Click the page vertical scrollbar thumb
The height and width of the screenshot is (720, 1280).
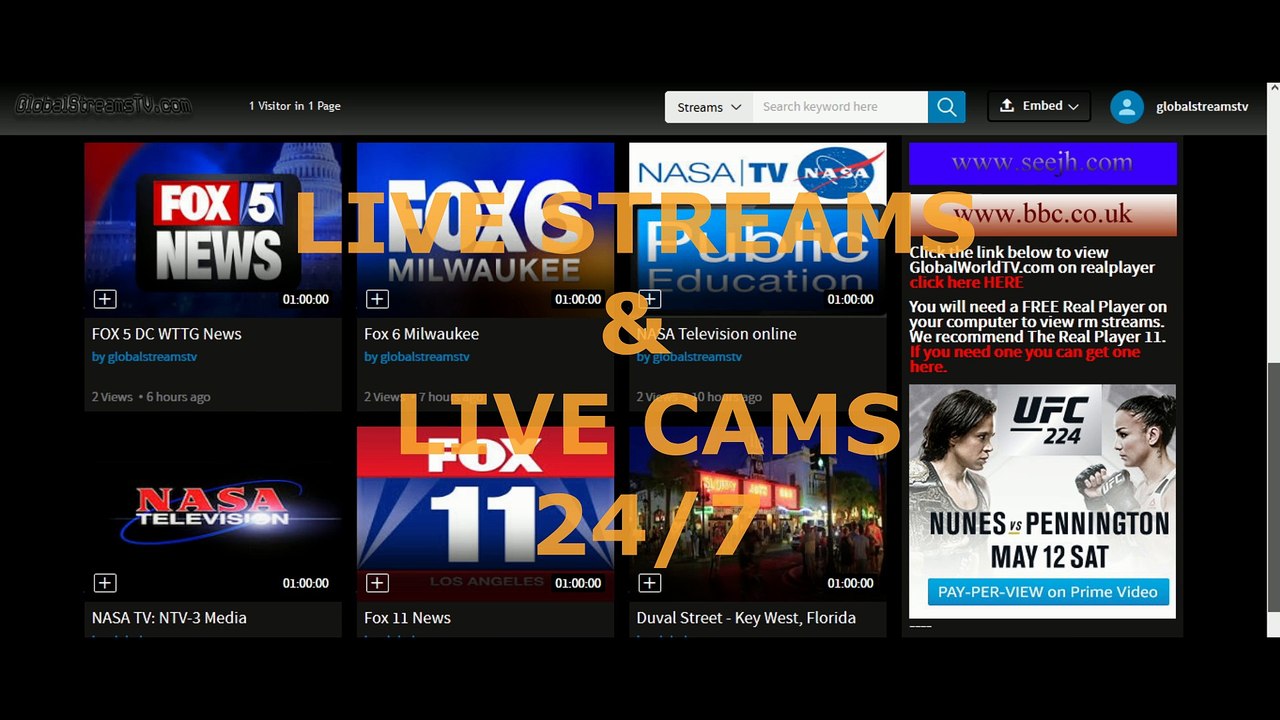[1273, 486]
